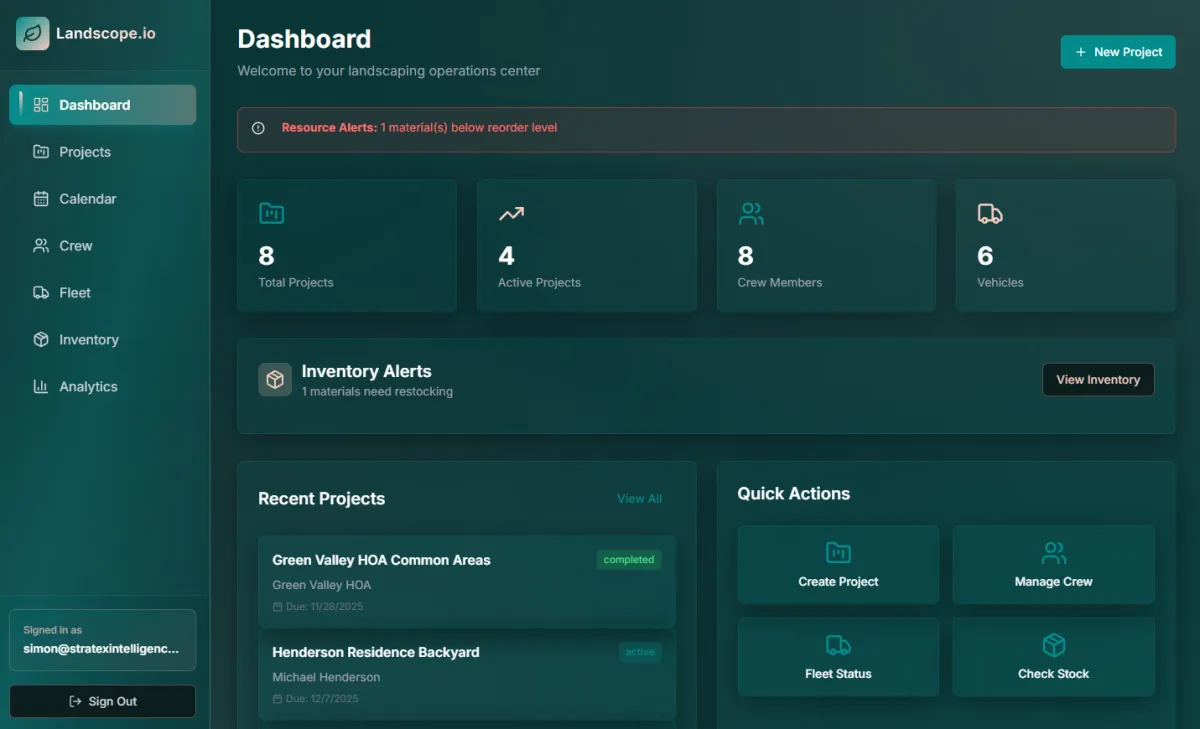The height and width of the screenshot is (729, 1200).
Task: Navigate to Analytics page
Action: point(87,387)
